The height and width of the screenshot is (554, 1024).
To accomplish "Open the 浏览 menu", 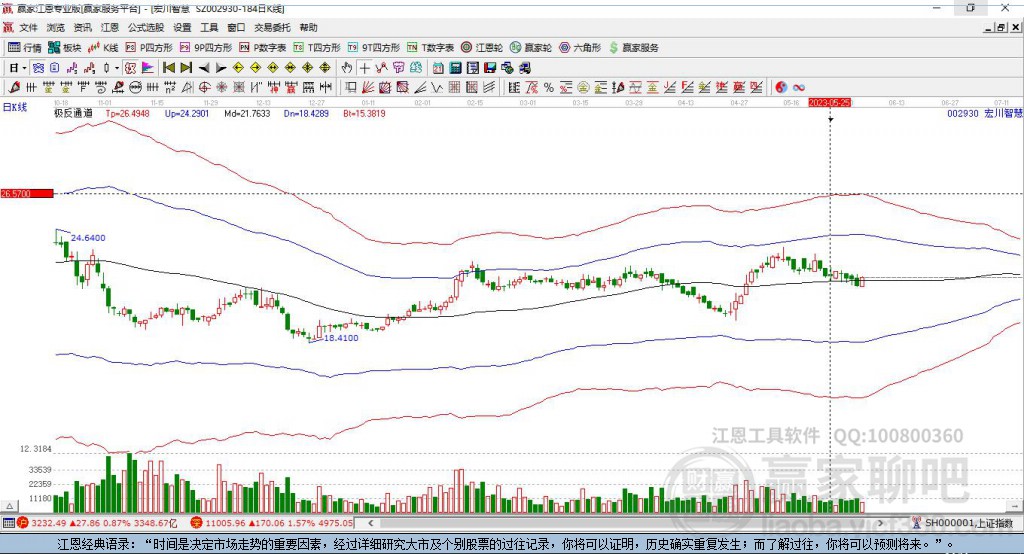I will click(x=56, y=27).
